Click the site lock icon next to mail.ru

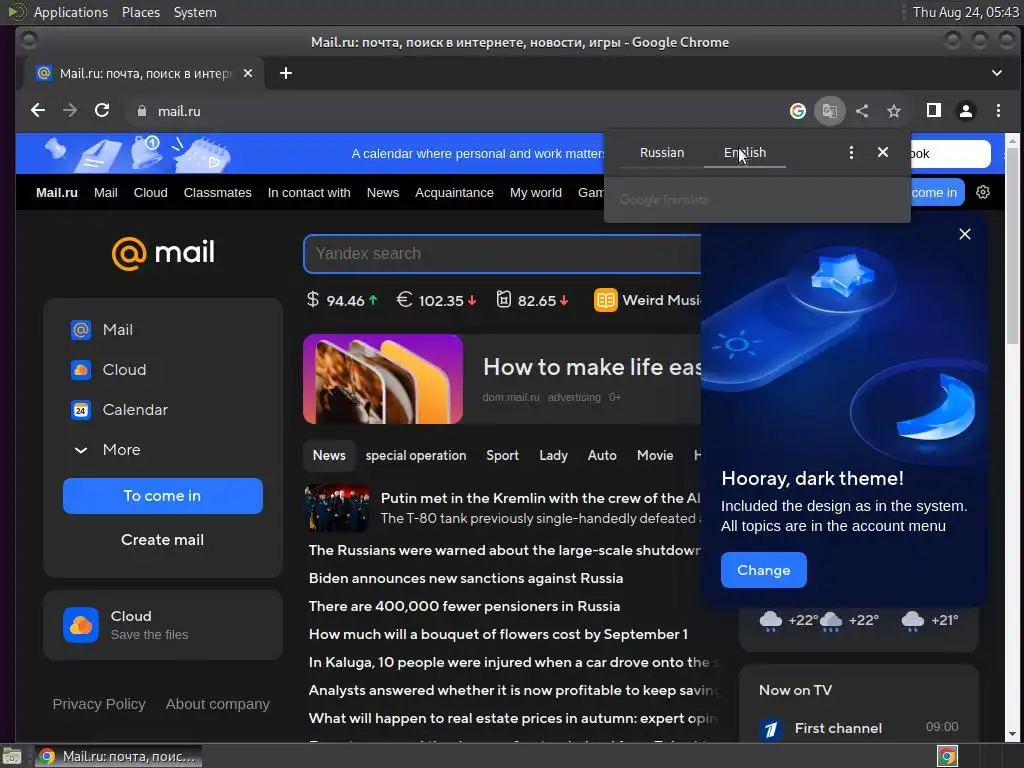(x=142, y=111)
